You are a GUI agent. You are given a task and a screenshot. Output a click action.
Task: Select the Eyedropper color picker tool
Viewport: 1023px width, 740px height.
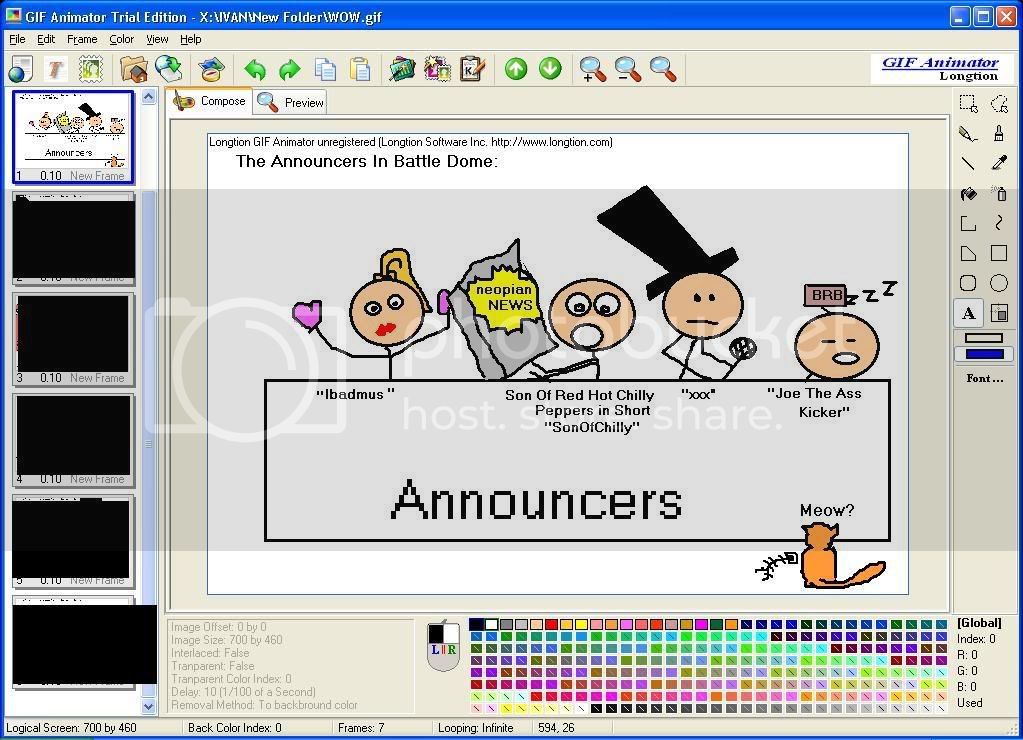pyautogui.click(x=999, y=163)
